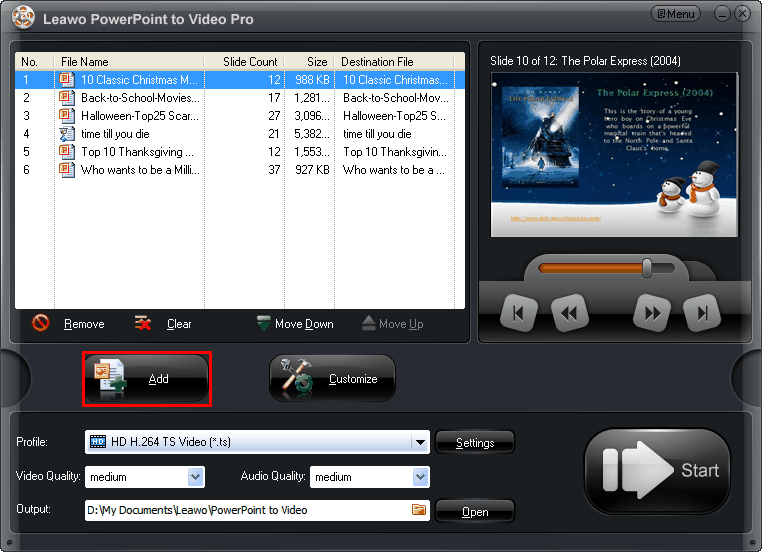This screenshot has height=552, width=762.
Task: Click the slide preview progress slider handle
Action: 647,268
